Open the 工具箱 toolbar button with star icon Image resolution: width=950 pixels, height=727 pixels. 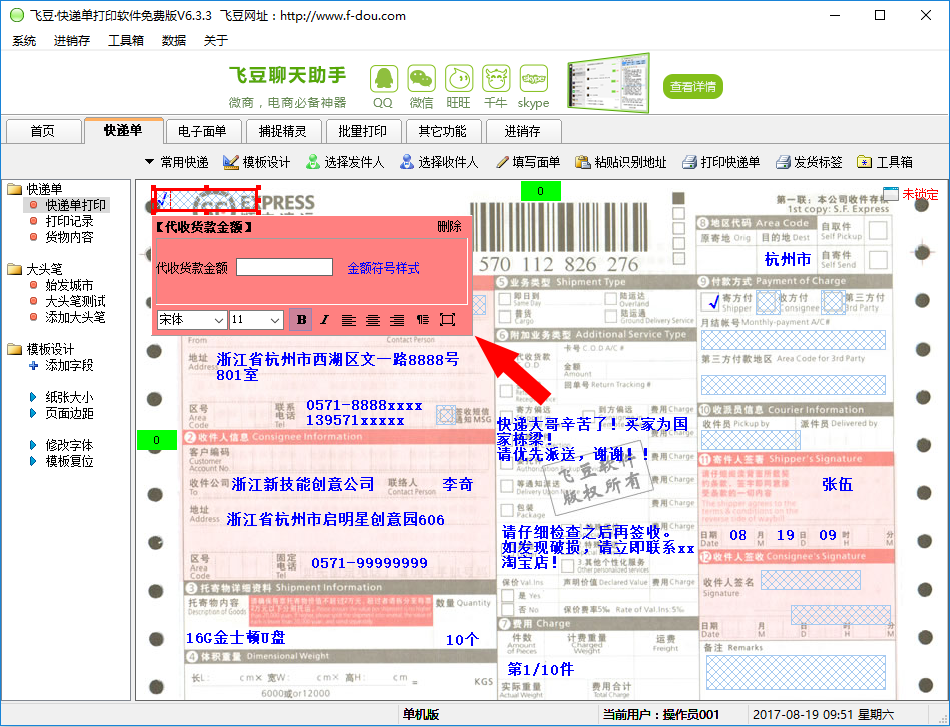pos(885,162)
